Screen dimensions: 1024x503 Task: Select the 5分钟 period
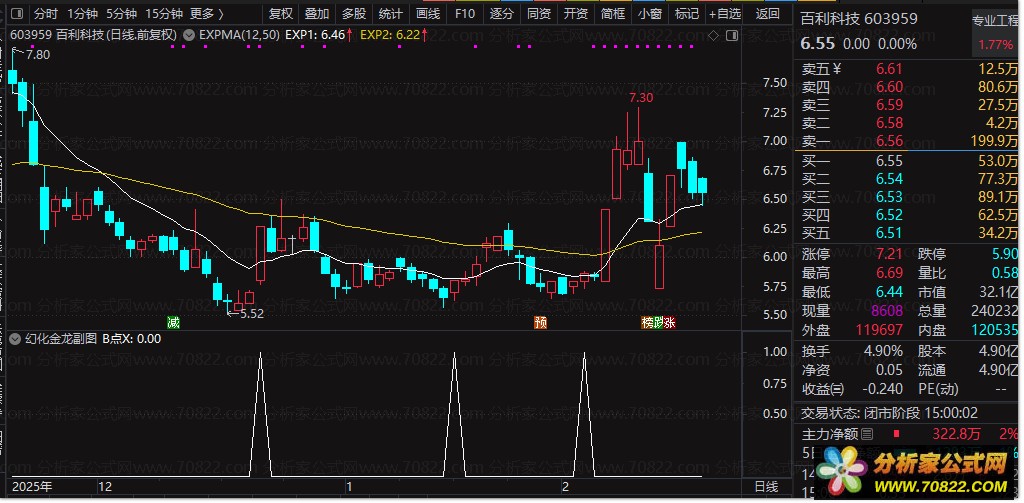(121, 14)
